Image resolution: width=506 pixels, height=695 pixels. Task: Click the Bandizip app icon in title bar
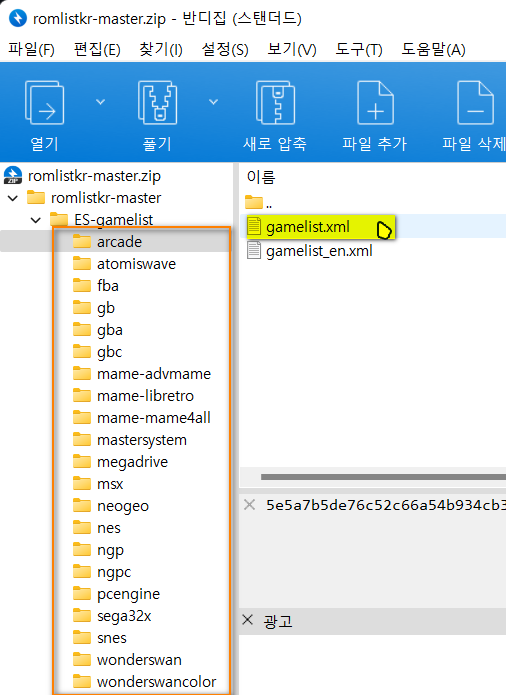tap(18, 18)
